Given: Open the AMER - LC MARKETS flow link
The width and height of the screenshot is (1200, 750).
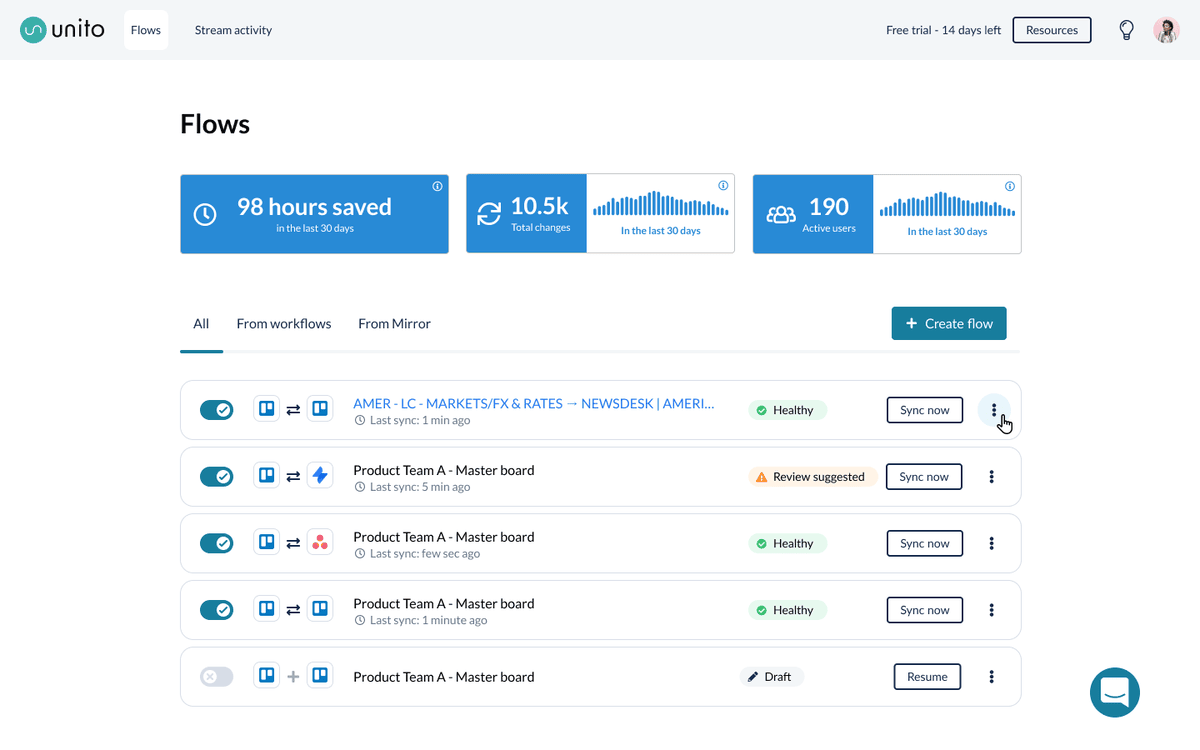Looking at the screenshot, I should pyautogui.click(x=534, y=404).
